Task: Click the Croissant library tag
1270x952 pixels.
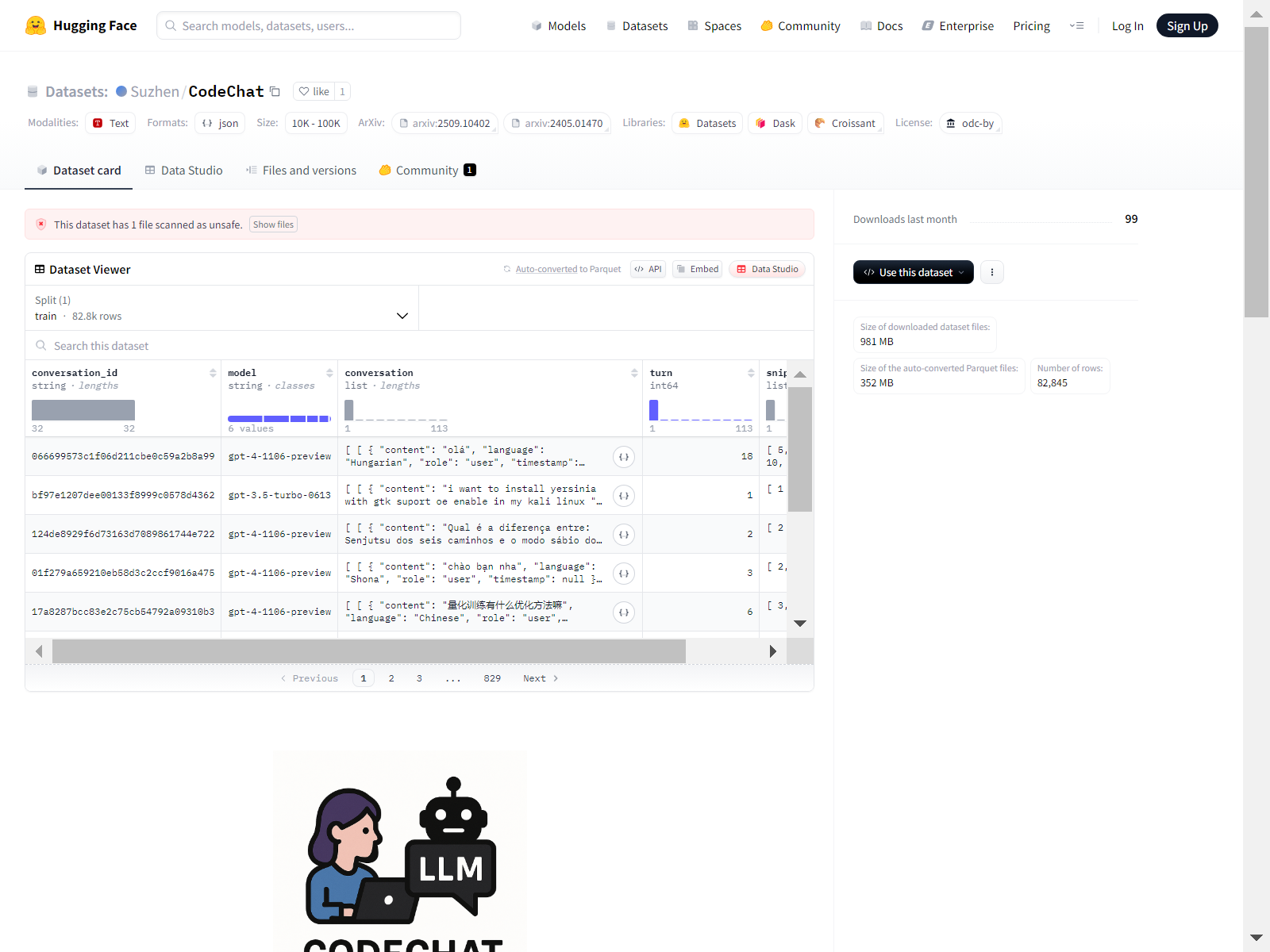Action: [x=845, y=123]
